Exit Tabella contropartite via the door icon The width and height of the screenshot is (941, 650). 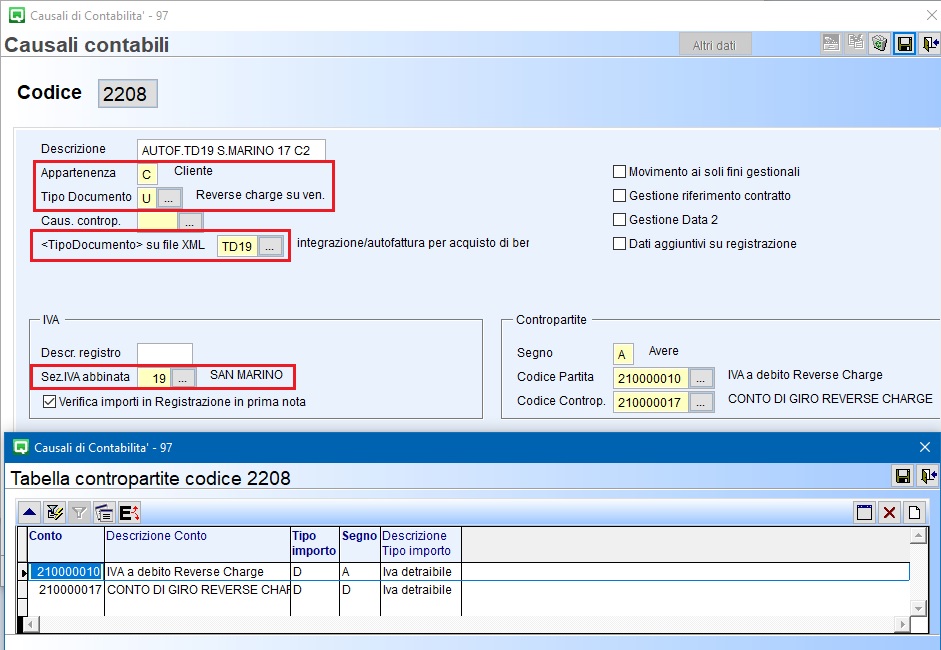click(928, 477)
